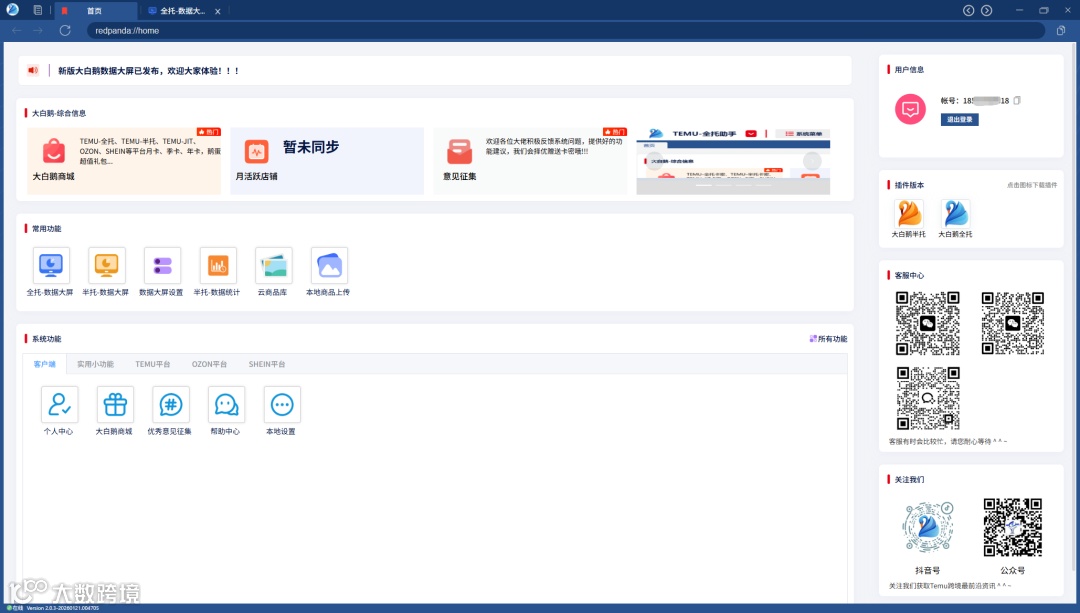Click title bar circled right arrow
The width and height of the screenshot is (1080, 613).
986,10
